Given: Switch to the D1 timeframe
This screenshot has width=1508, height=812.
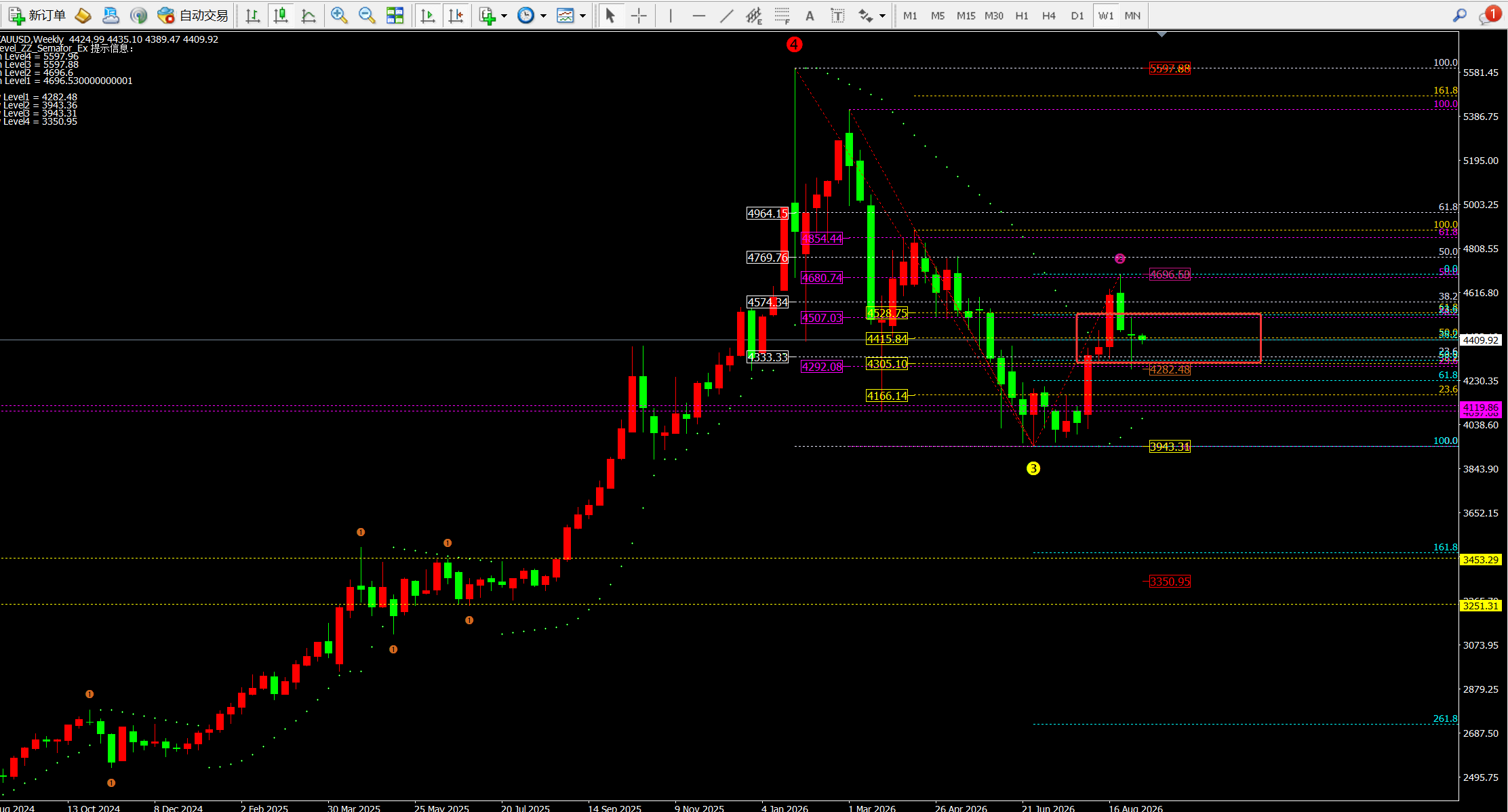Looking at the screenshot, I should click(1077, 15).
